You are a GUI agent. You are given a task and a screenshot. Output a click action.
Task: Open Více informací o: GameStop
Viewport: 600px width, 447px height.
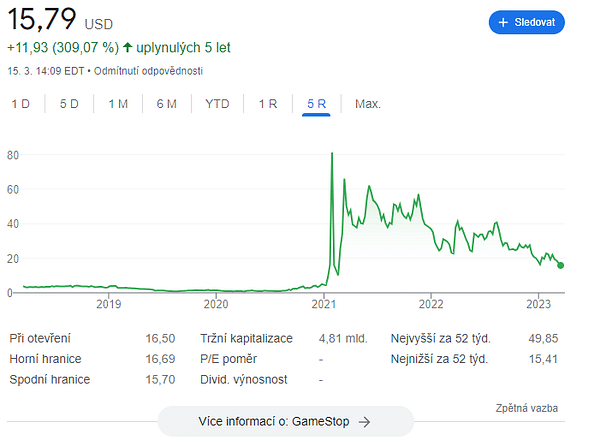coord(285,422)
